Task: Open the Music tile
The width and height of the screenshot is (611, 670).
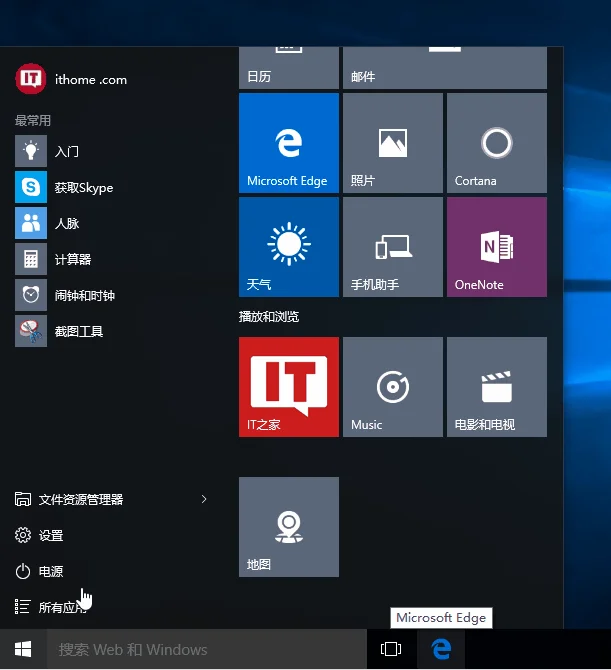Action: click(x=393, y=387)
